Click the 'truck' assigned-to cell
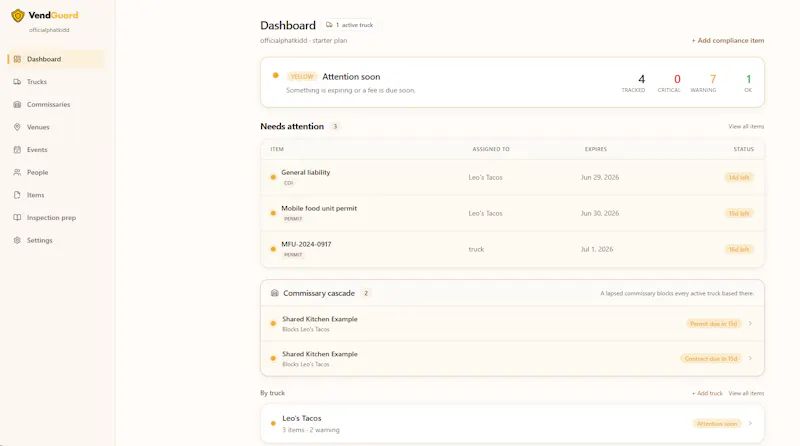The height and width of the screenshot is (446, 800). click(476, 250)
